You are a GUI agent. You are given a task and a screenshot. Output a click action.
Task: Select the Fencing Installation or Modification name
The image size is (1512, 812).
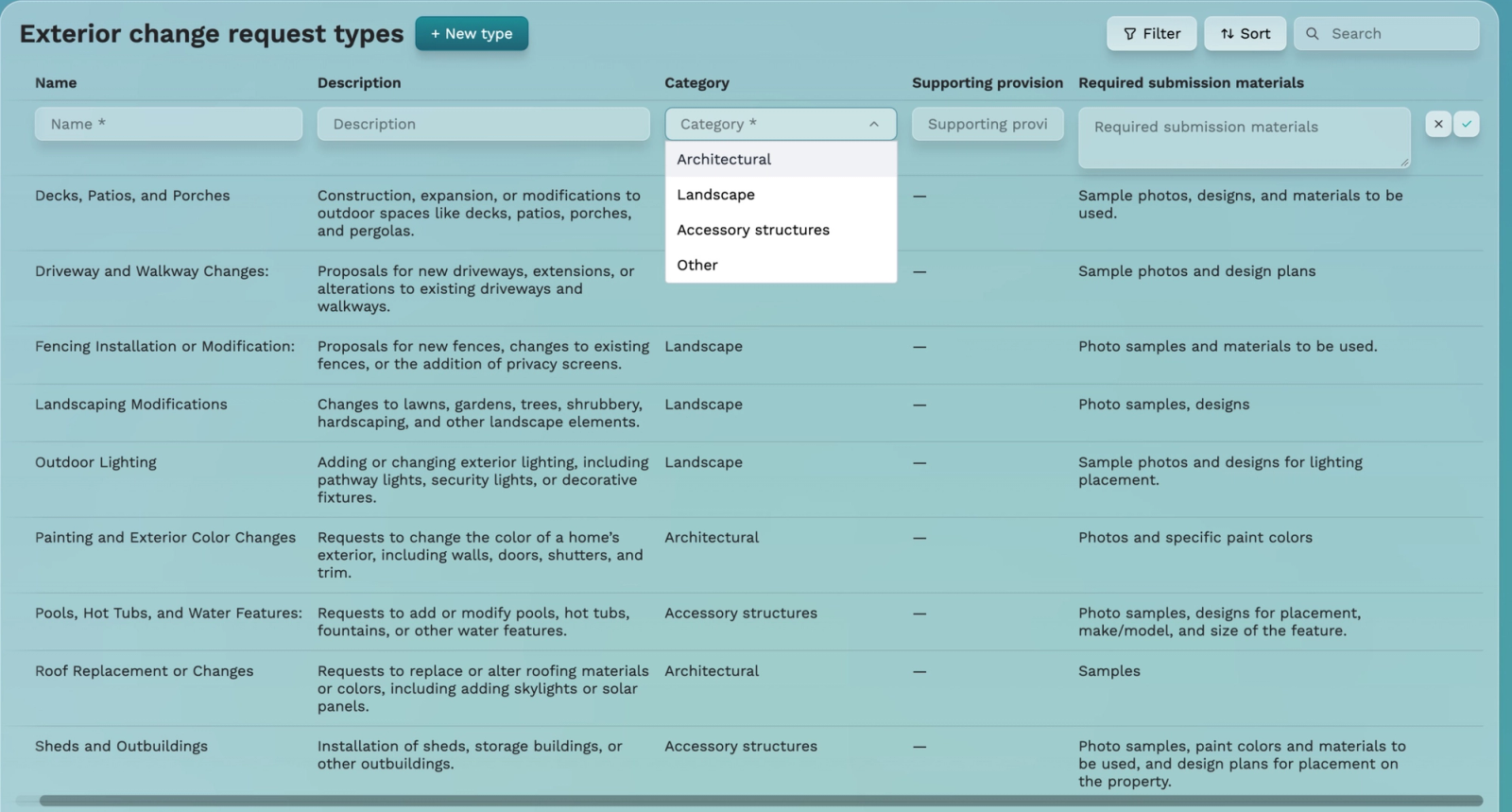click(165, 347)
